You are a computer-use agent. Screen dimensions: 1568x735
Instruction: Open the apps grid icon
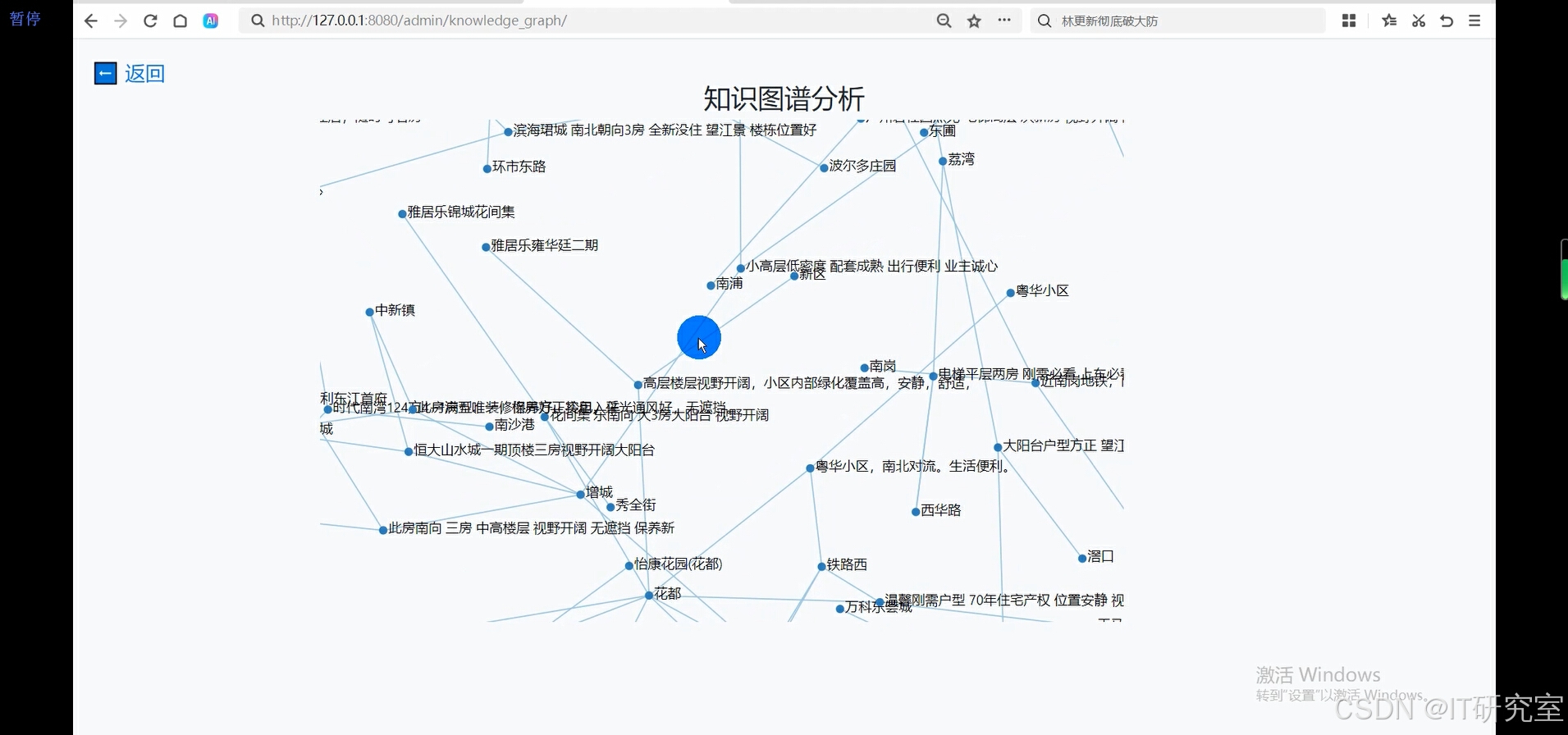pos(1349,21)
